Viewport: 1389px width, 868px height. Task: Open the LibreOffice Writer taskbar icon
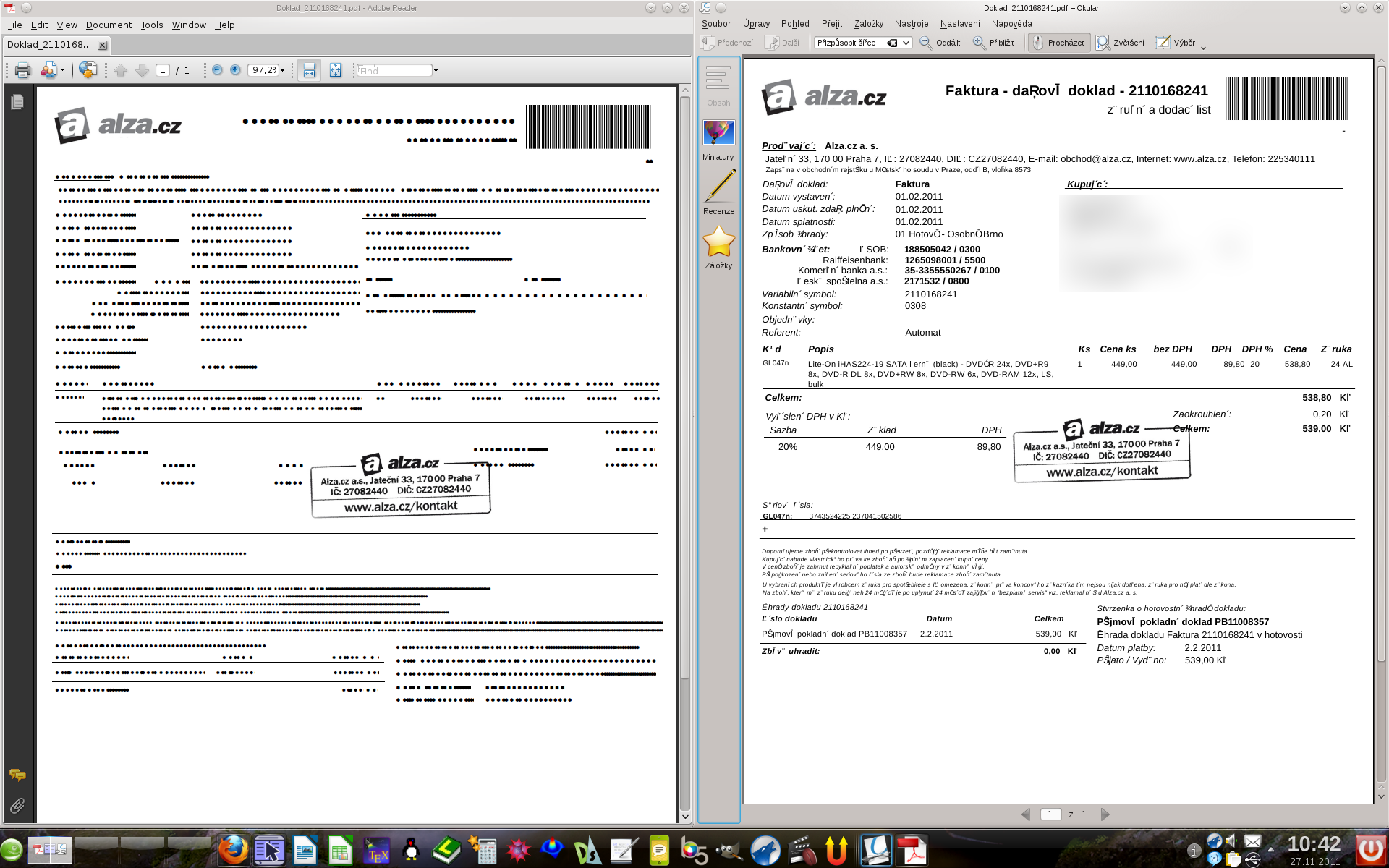305,851
